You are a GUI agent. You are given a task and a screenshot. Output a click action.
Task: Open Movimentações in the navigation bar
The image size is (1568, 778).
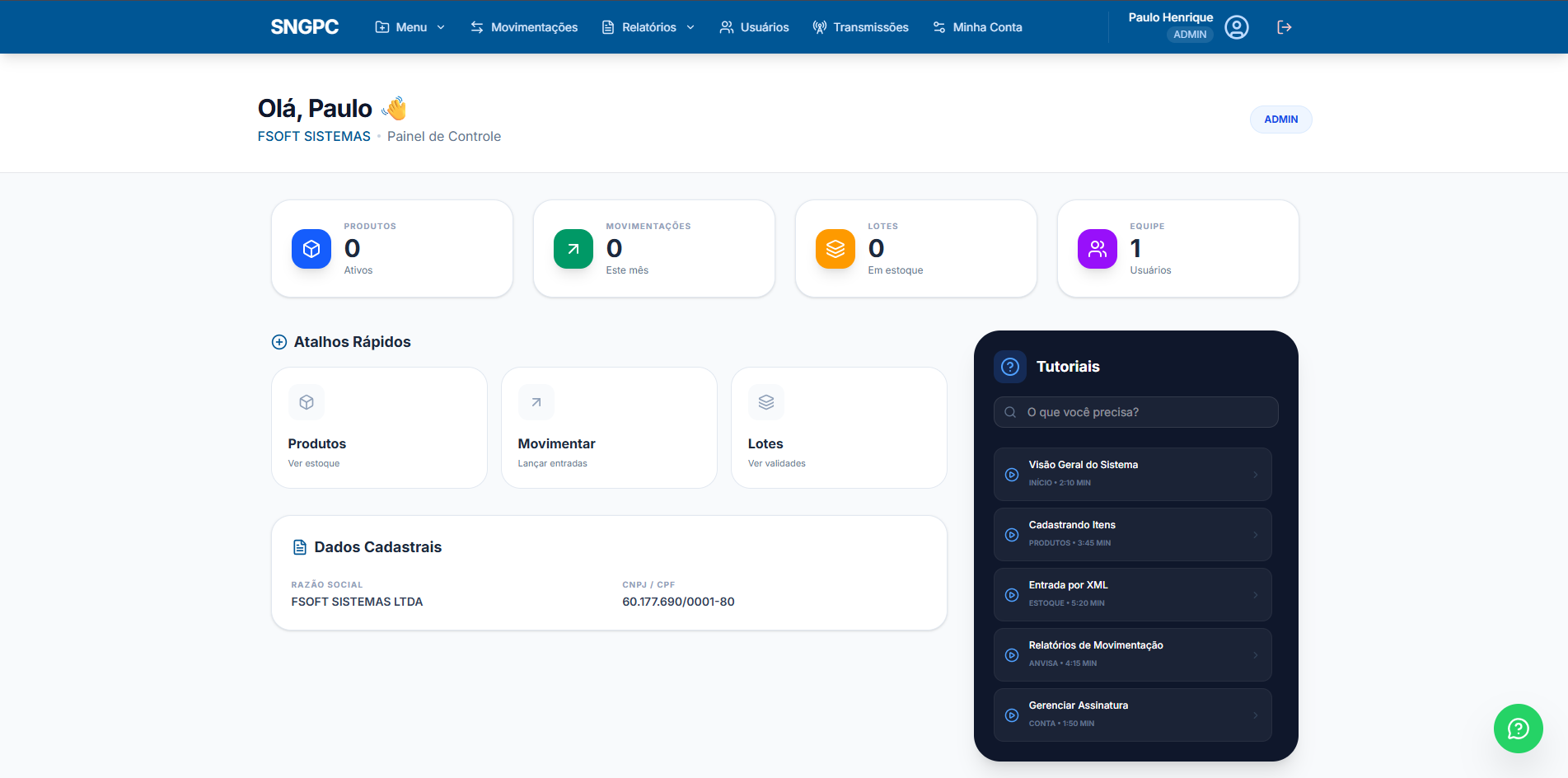click(524, 27)
